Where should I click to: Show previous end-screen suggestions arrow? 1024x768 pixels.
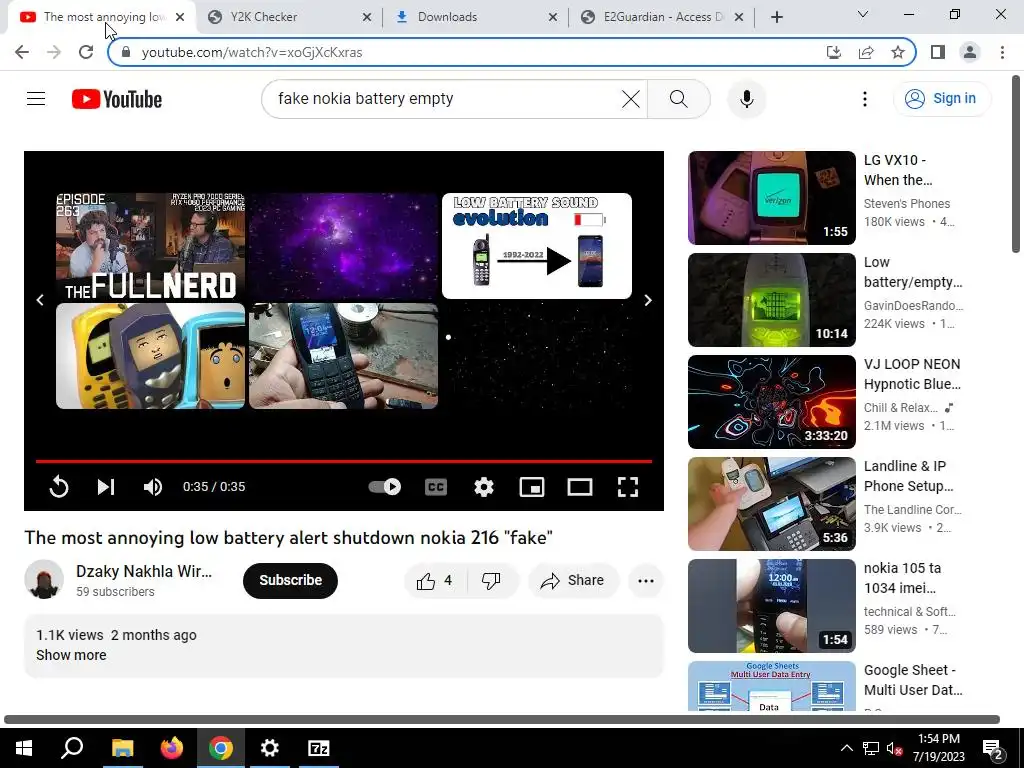tap(40, 300)
